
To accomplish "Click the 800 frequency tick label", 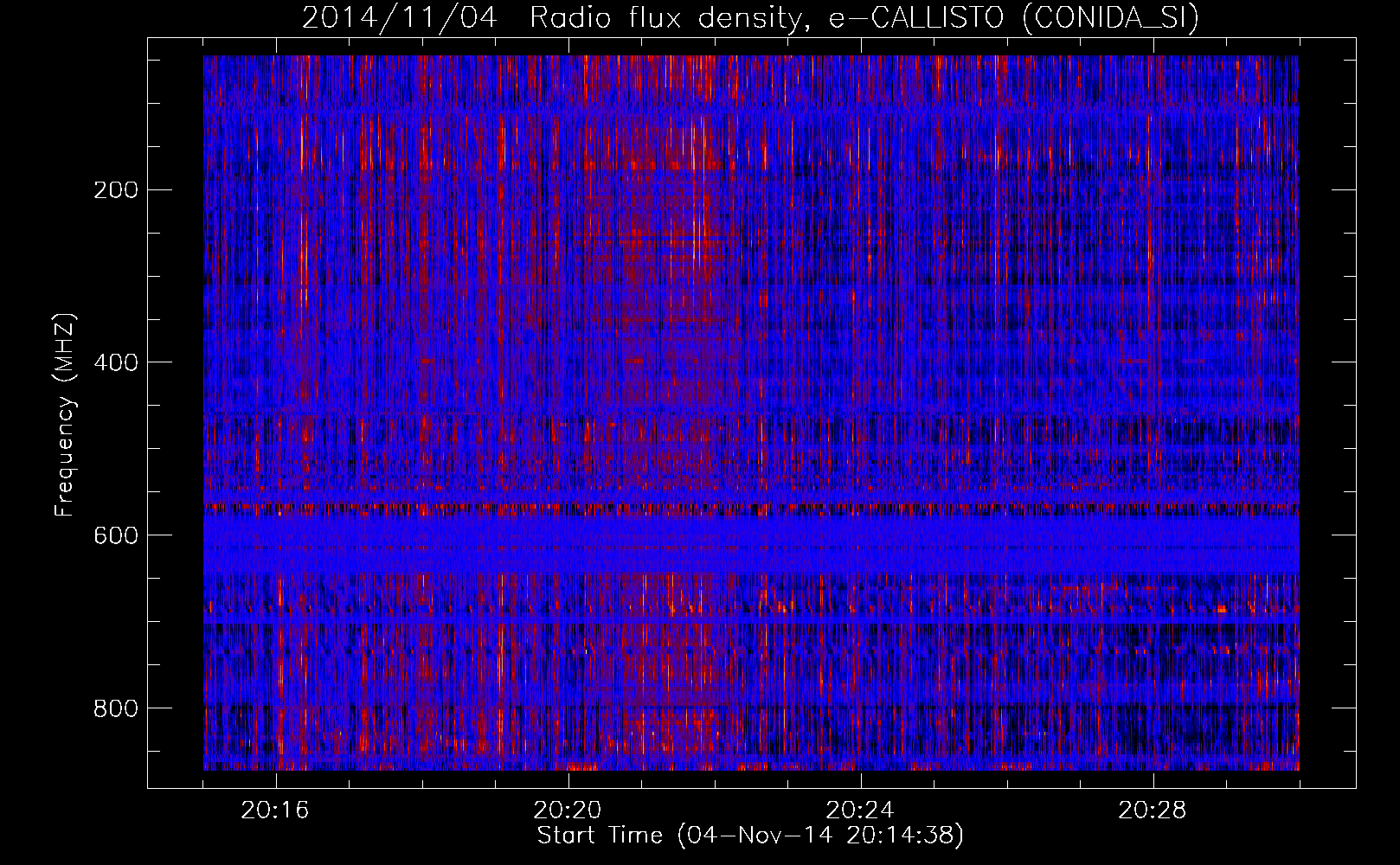I will pos(115,708).
